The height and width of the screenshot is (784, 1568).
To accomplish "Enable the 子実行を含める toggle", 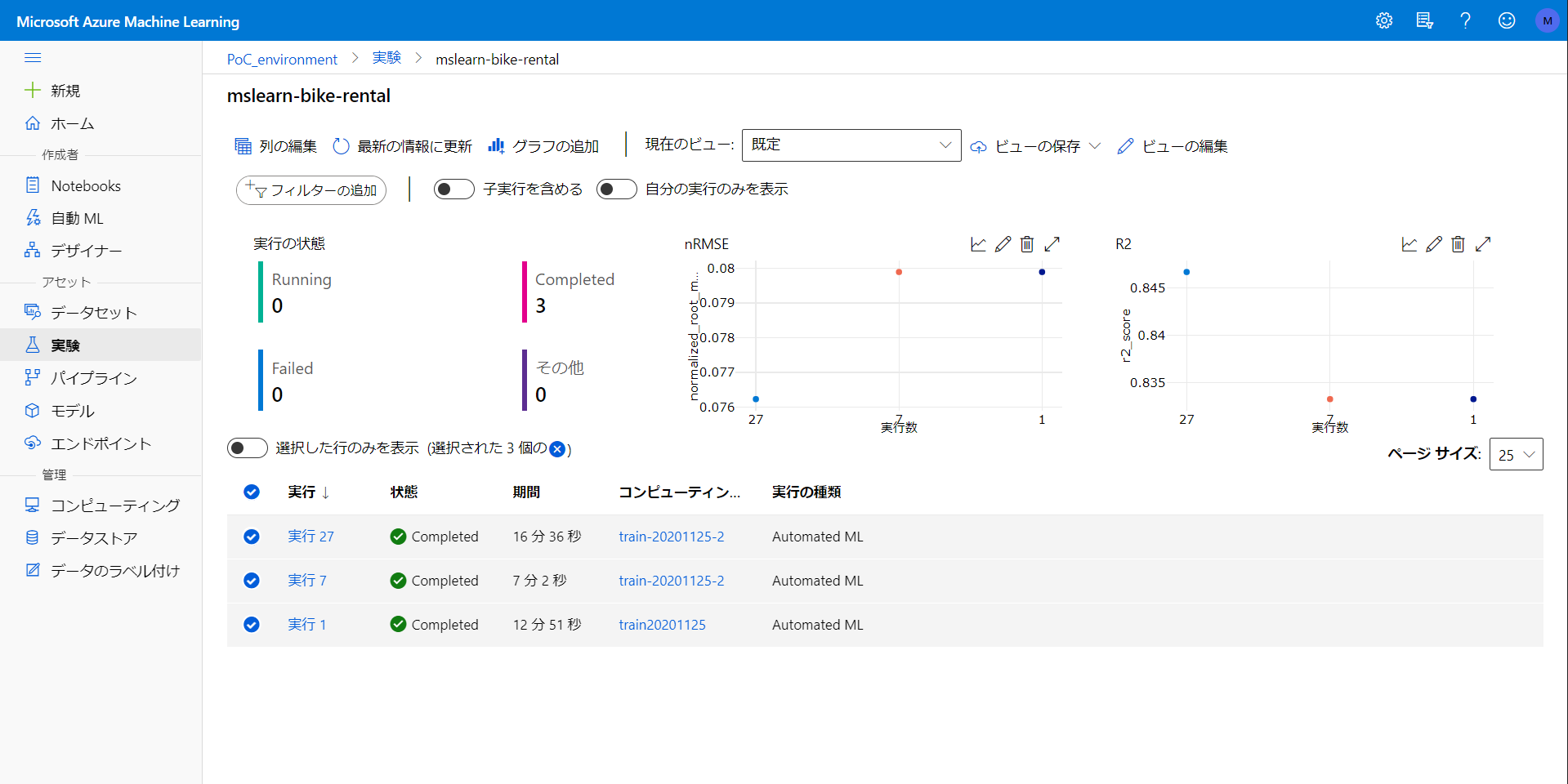I will [x=454, y=189].
